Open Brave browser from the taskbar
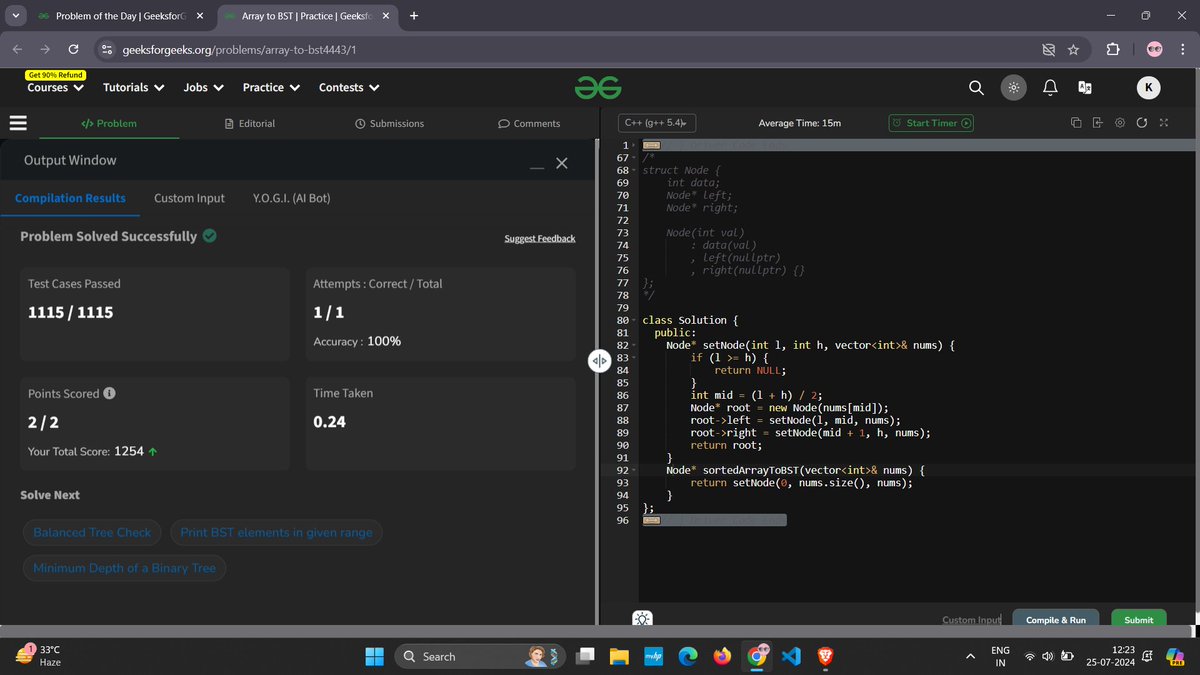 coord(825,656)
